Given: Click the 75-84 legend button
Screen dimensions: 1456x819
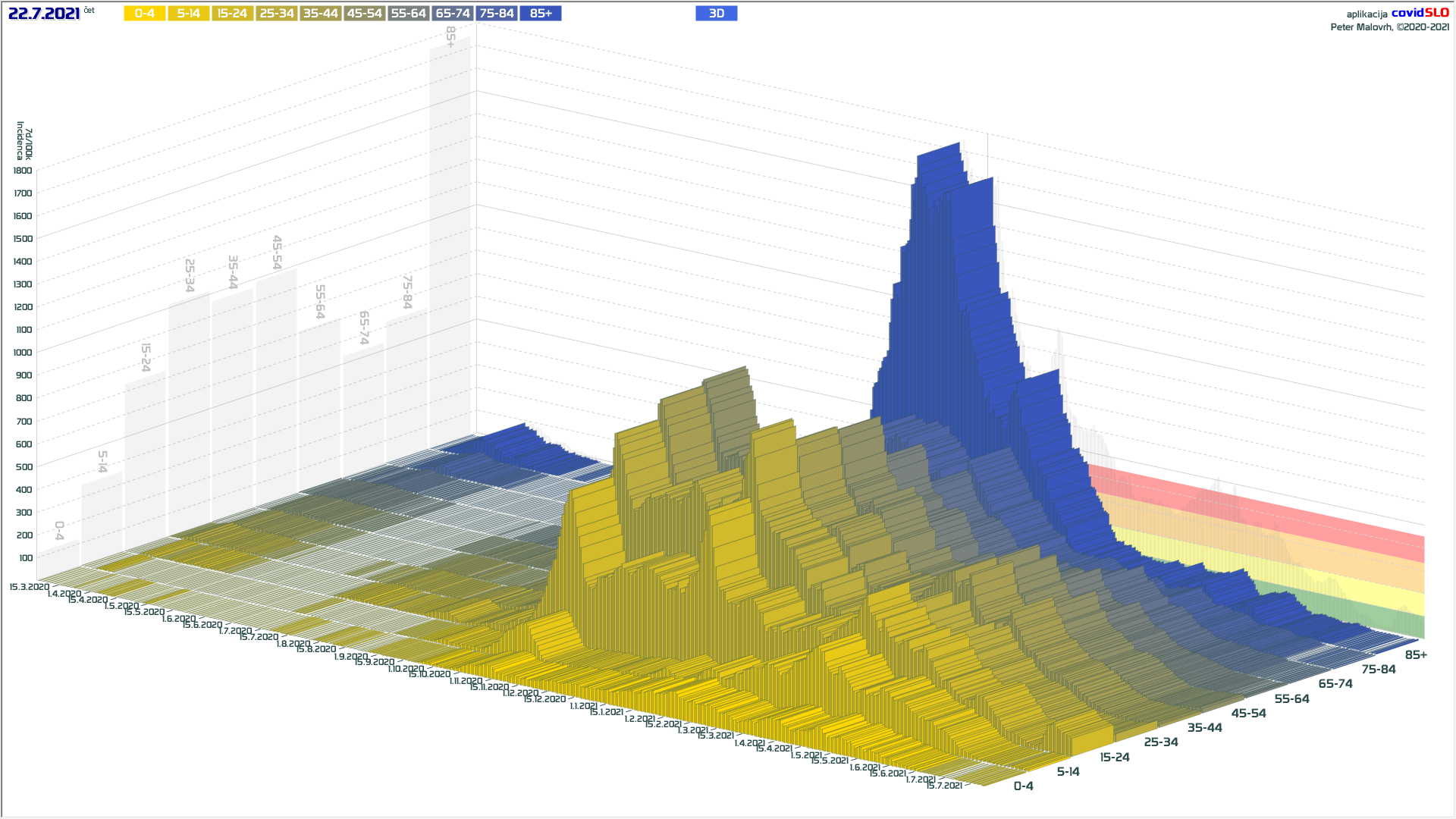Looking at the screenshot, I should pyautogui.click(x=497, y=14).
